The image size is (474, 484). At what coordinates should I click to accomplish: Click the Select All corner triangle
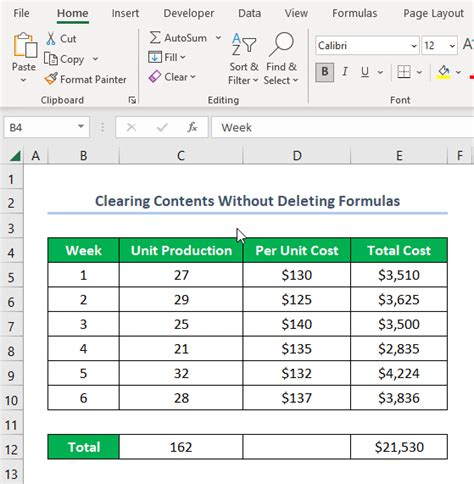[x=15, y=156]
